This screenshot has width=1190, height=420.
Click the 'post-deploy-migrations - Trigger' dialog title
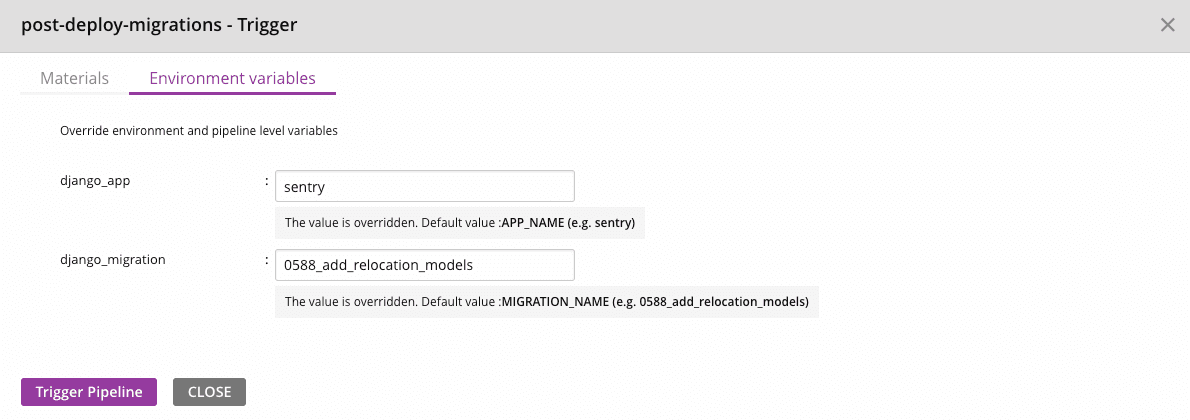159,25
